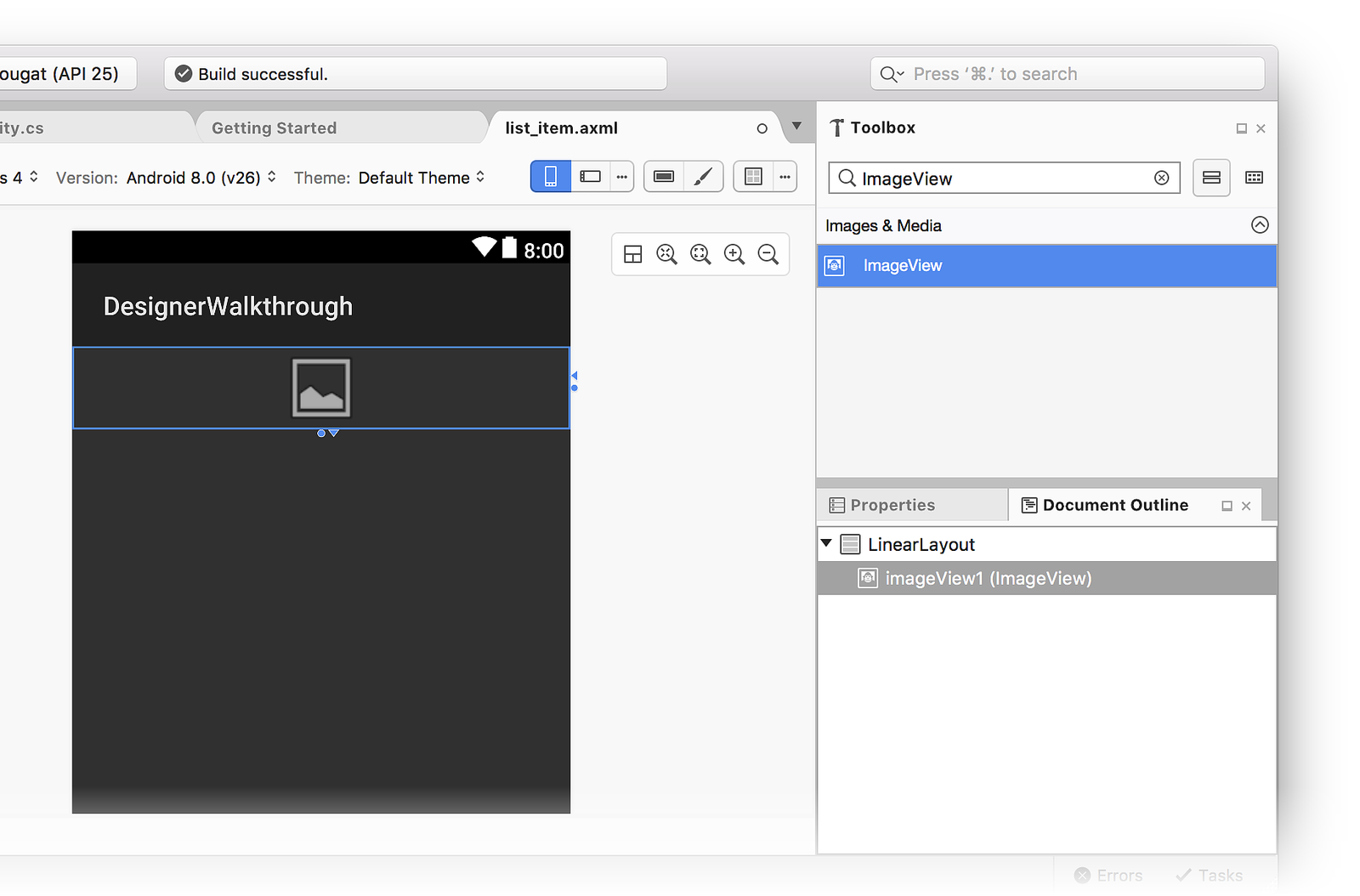Focus the global search field
Viewport: 1360px width, 896px height.
(x=1068, y=74)
